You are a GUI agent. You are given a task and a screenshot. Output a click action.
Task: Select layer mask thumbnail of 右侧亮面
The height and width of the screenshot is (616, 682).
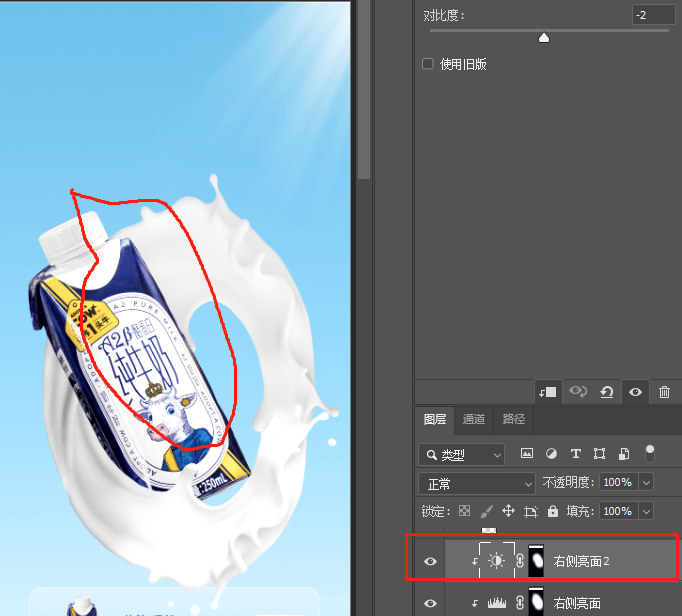(536, 601)
